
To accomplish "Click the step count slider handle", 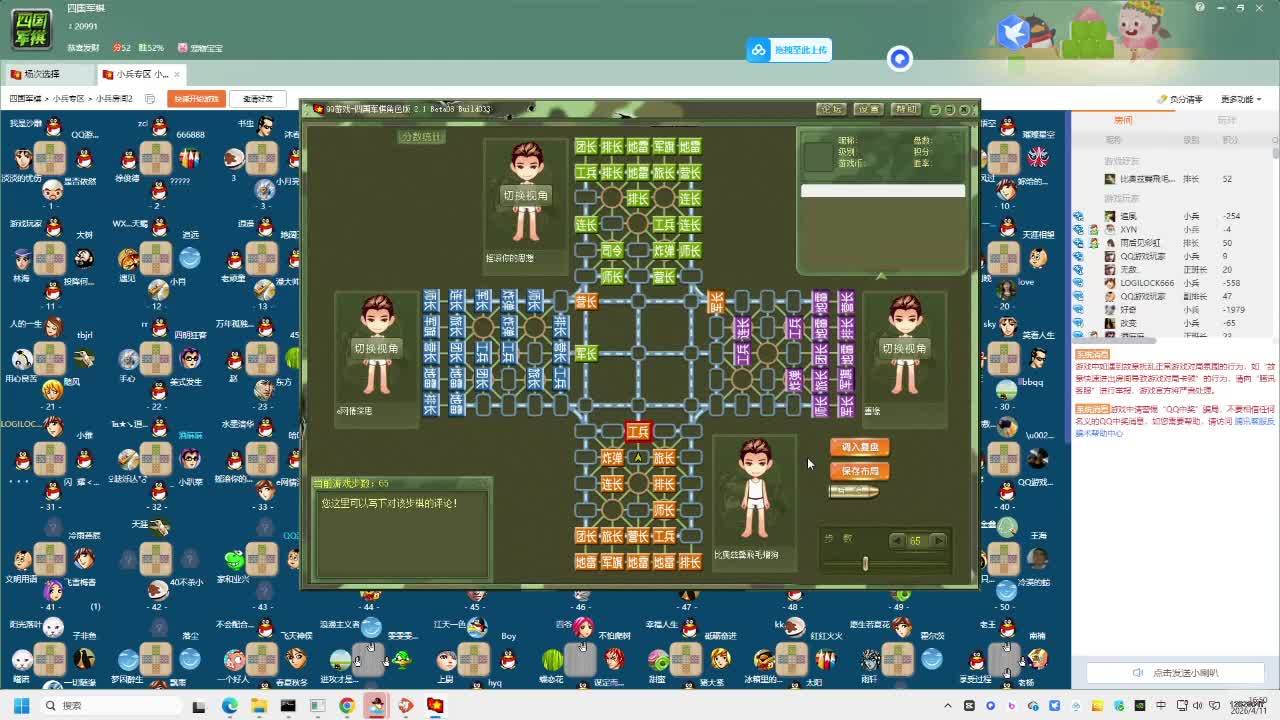I will 865,564.
